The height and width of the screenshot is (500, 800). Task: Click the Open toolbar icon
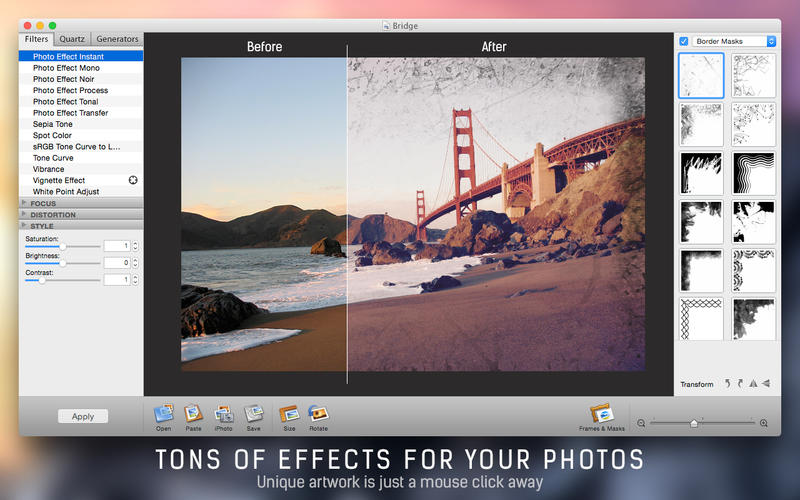163,413
